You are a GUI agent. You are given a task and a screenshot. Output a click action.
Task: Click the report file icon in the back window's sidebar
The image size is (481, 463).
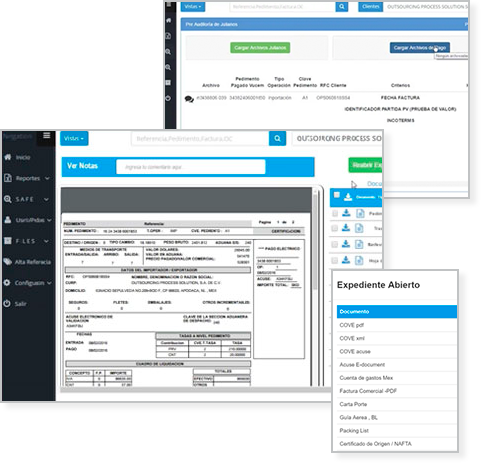[169, 36]
